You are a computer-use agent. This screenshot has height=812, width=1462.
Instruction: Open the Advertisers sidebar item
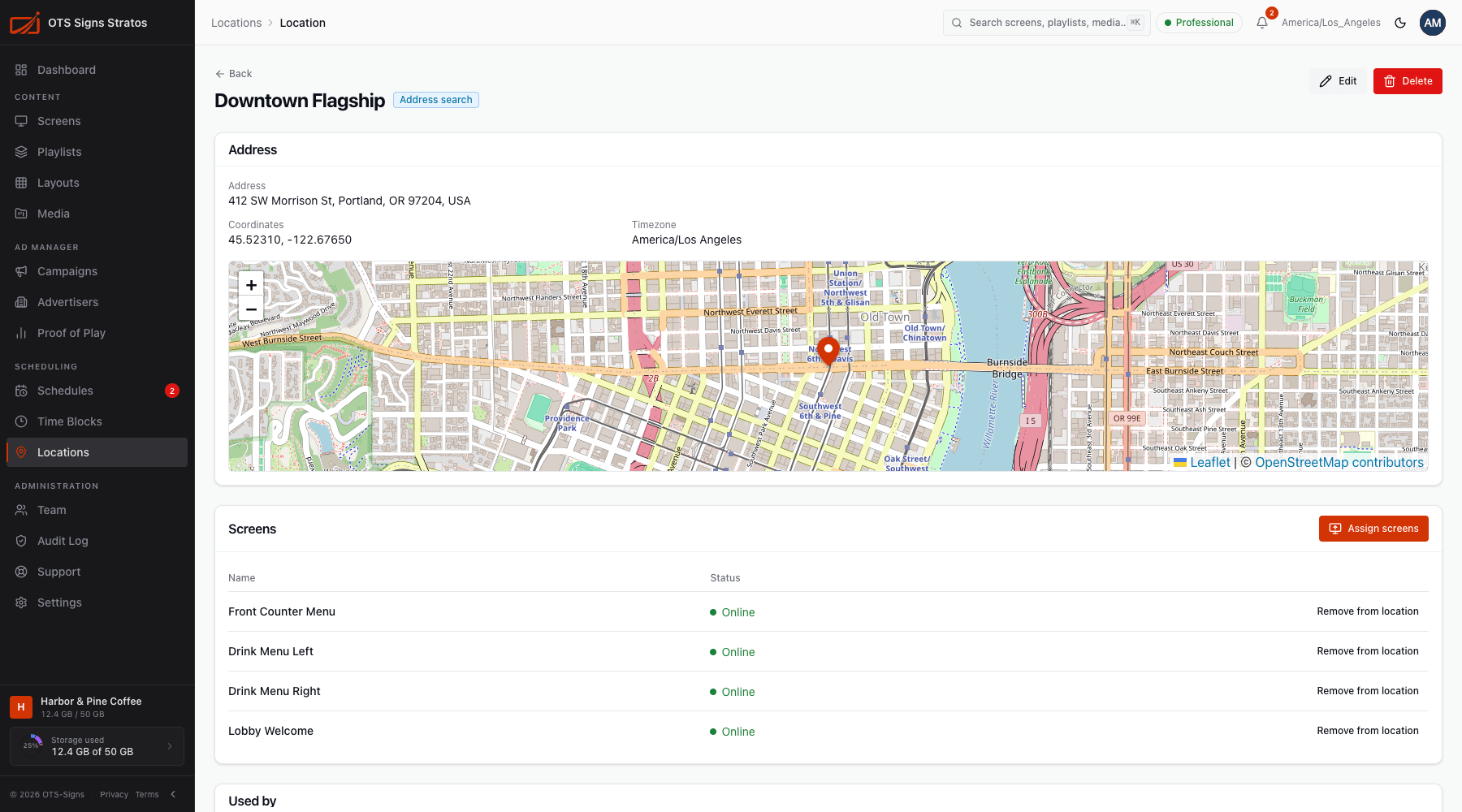coord(97,302)
